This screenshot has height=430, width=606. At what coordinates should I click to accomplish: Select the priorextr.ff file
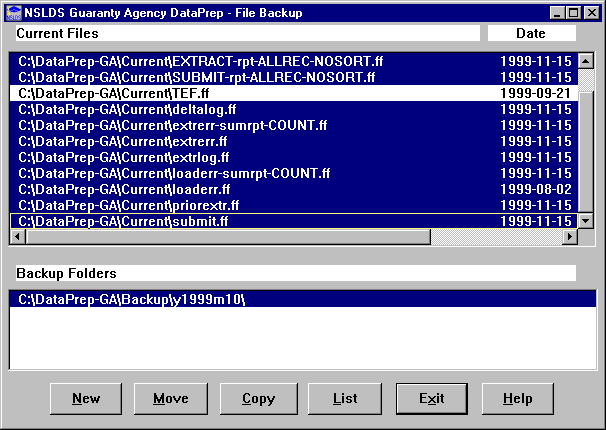tap(128, 205)
